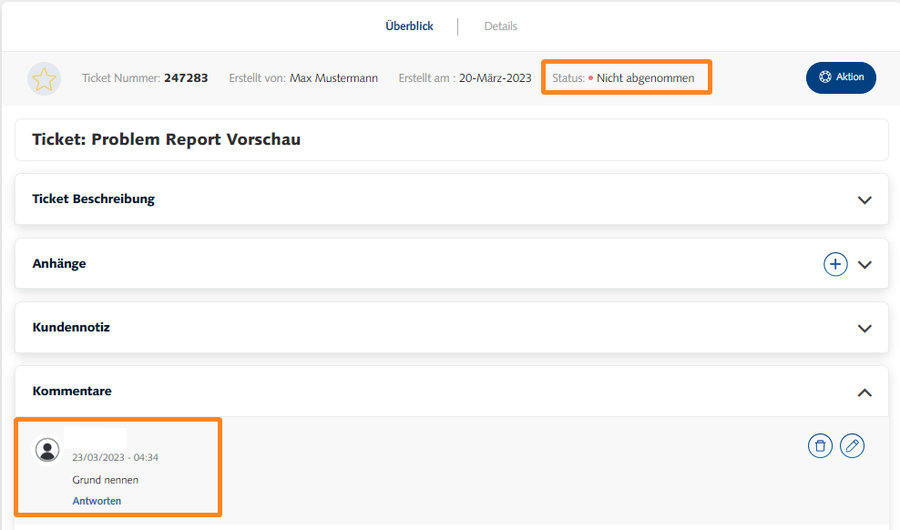The width and height of the screenshot is (900, 530).
Task: Expand the Kundennotiz section chevron
Action: point(865,328)
